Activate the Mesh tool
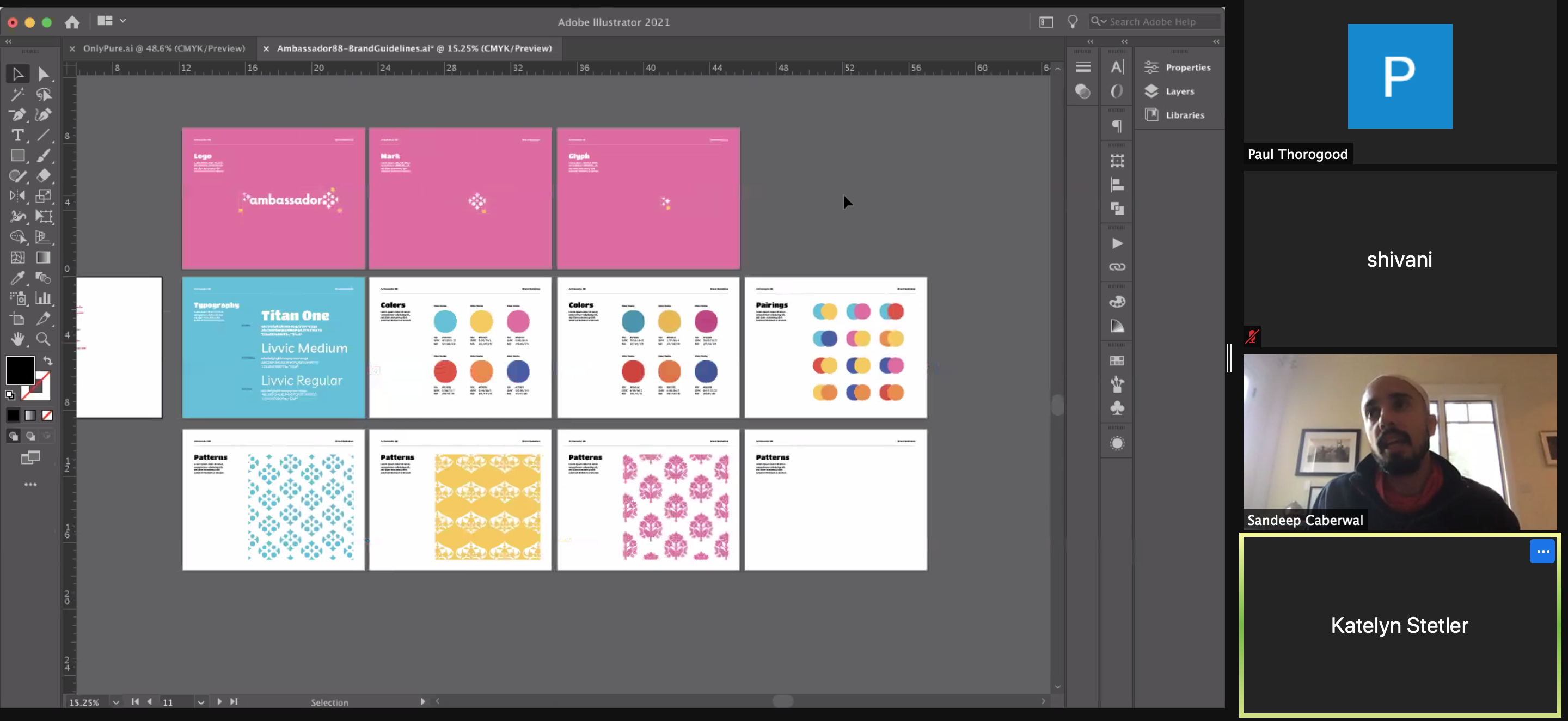The image size is (1568, 721). [17, 258]
